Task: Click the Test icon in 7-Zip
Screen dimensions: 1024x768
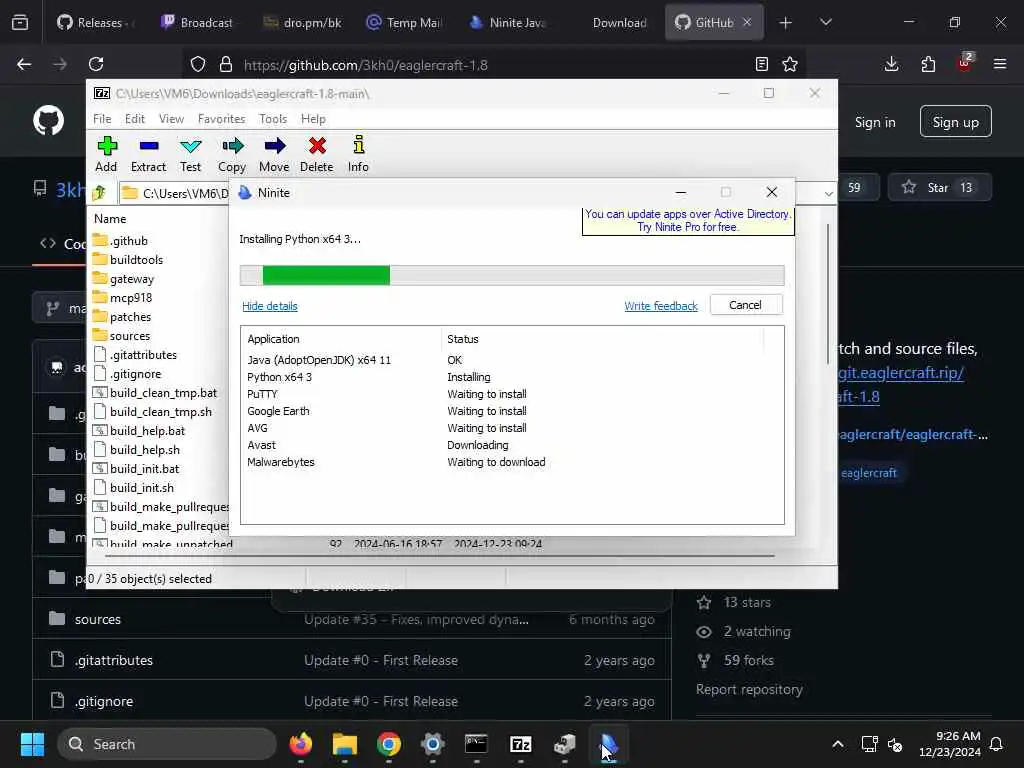Action: click(x=191, y=154)
